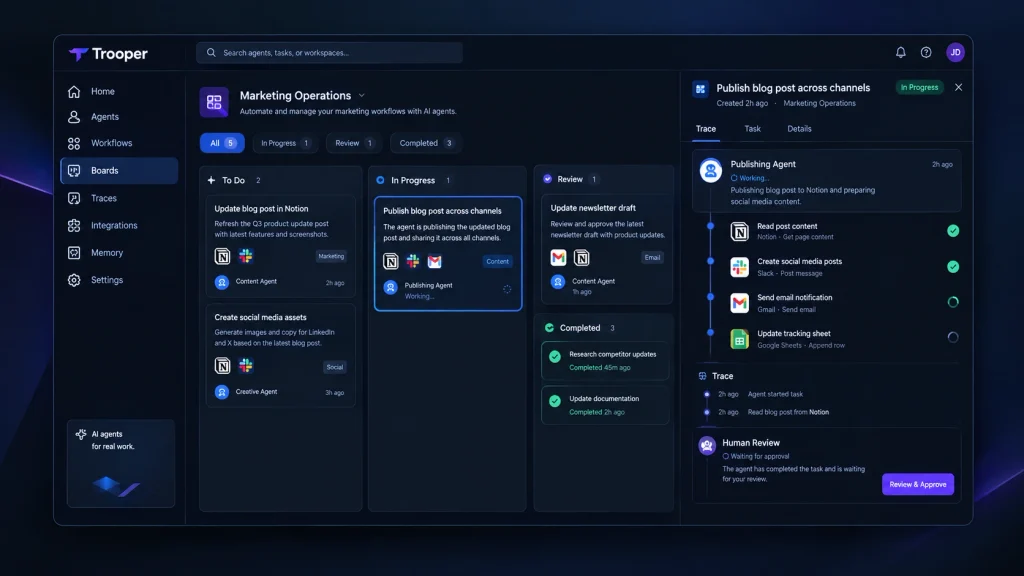
Task: Click the Notion icon on Update newsletter draft card
Action: (581, 257)
